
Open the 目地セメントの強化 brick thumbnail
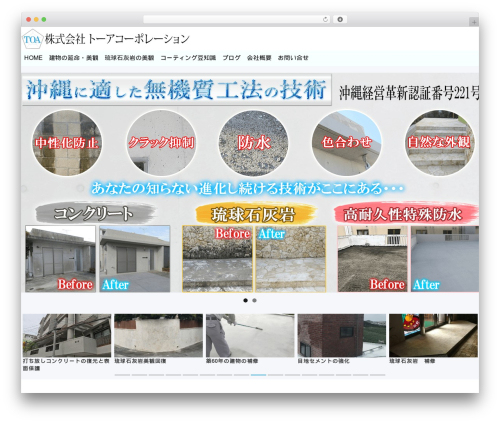(x=342, y=335)
